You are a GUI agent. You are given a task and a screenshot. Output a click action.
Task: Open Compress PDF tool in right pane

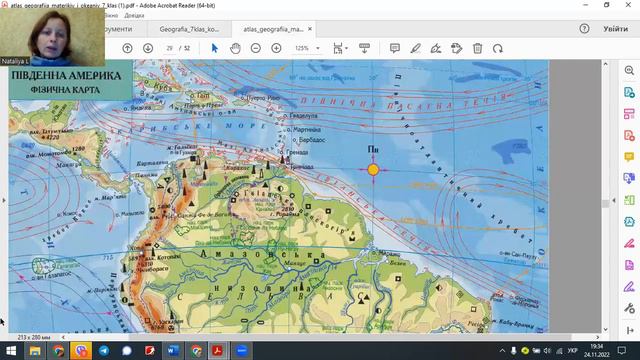[629, 222]
